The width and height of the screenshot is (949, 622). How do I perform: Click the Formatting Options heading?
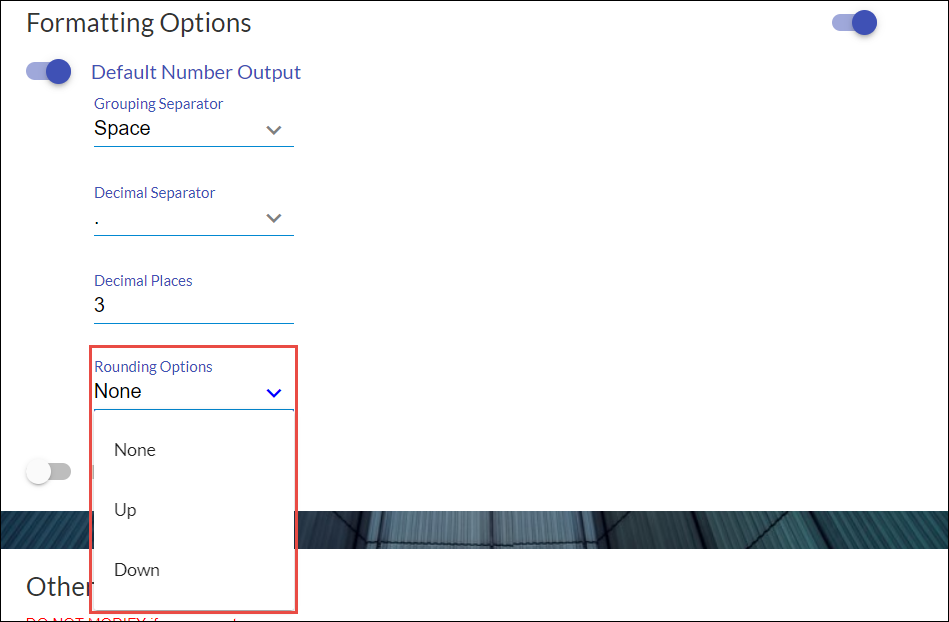pos(139,22)
